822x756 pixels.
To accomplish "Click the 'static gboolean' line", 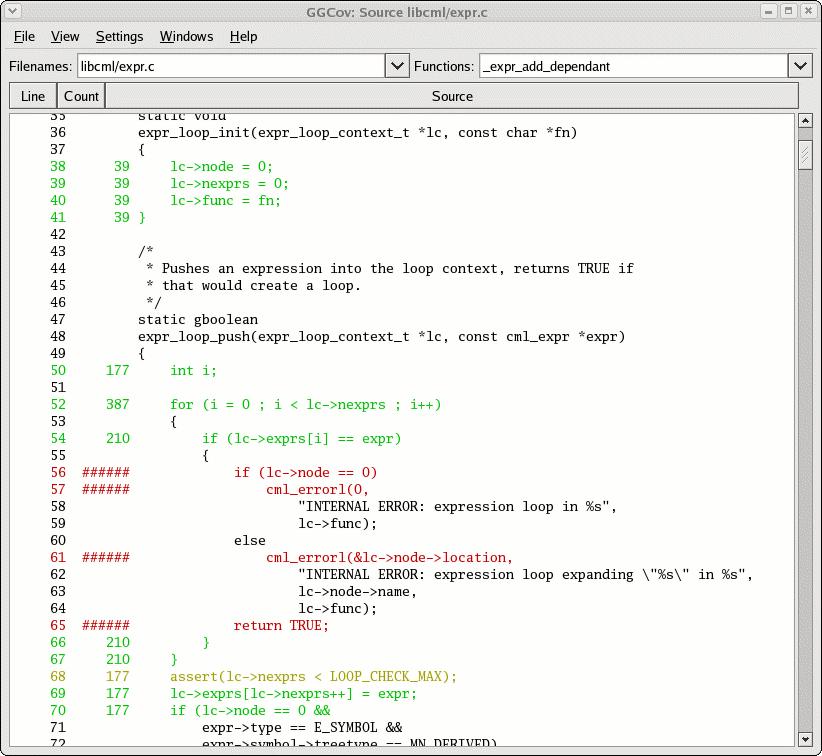I will [x=198, y=320].
